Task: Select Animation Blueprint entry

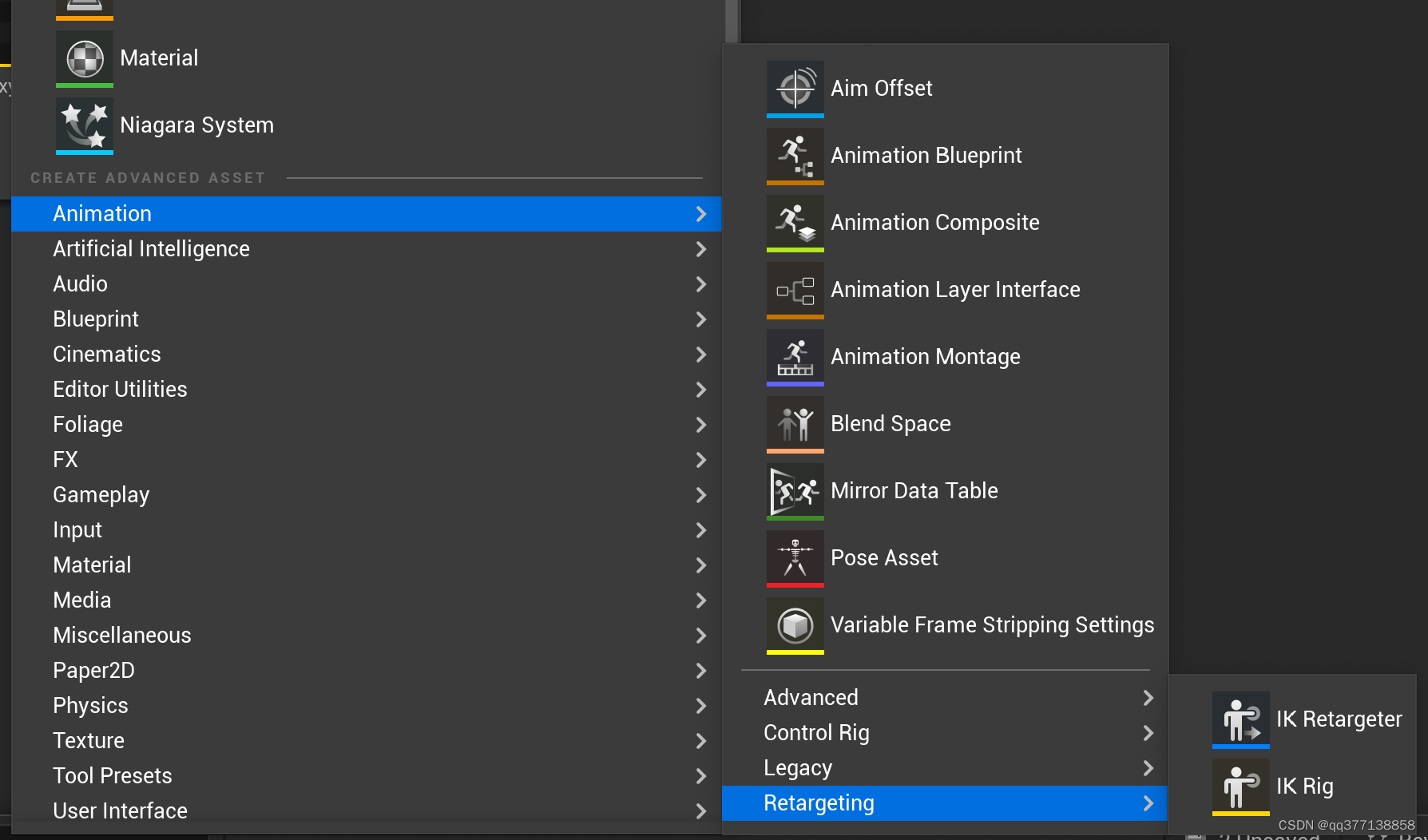Action: tap(946, 156)
